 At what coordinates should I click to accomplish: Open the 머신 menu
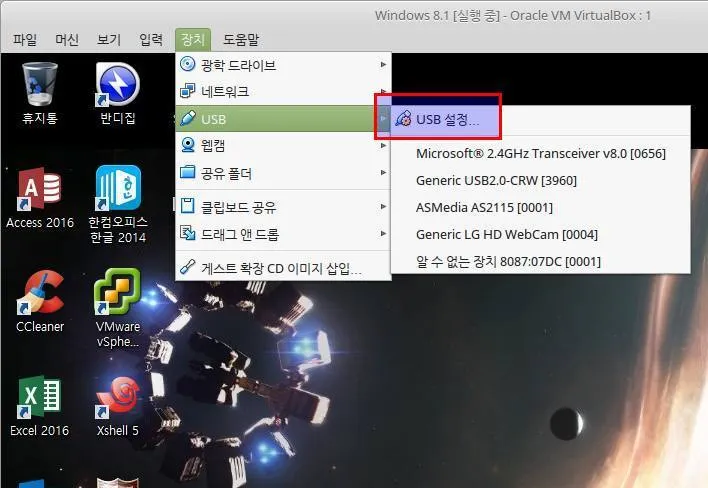[67, 40]
